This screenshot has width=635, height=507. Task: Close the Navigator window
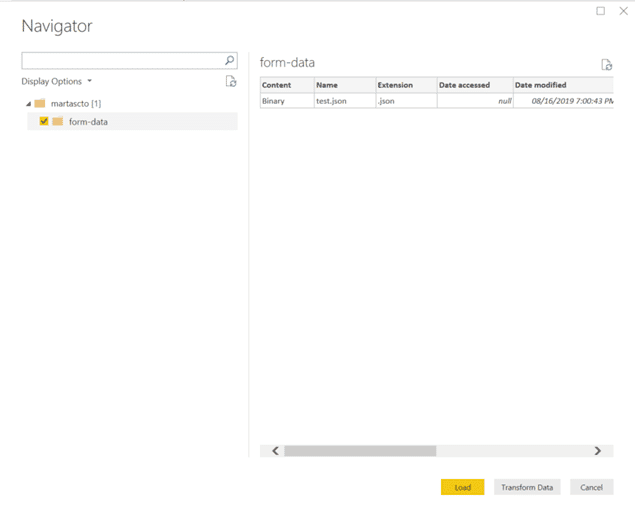pyautogui.click(x=624, y=11)
